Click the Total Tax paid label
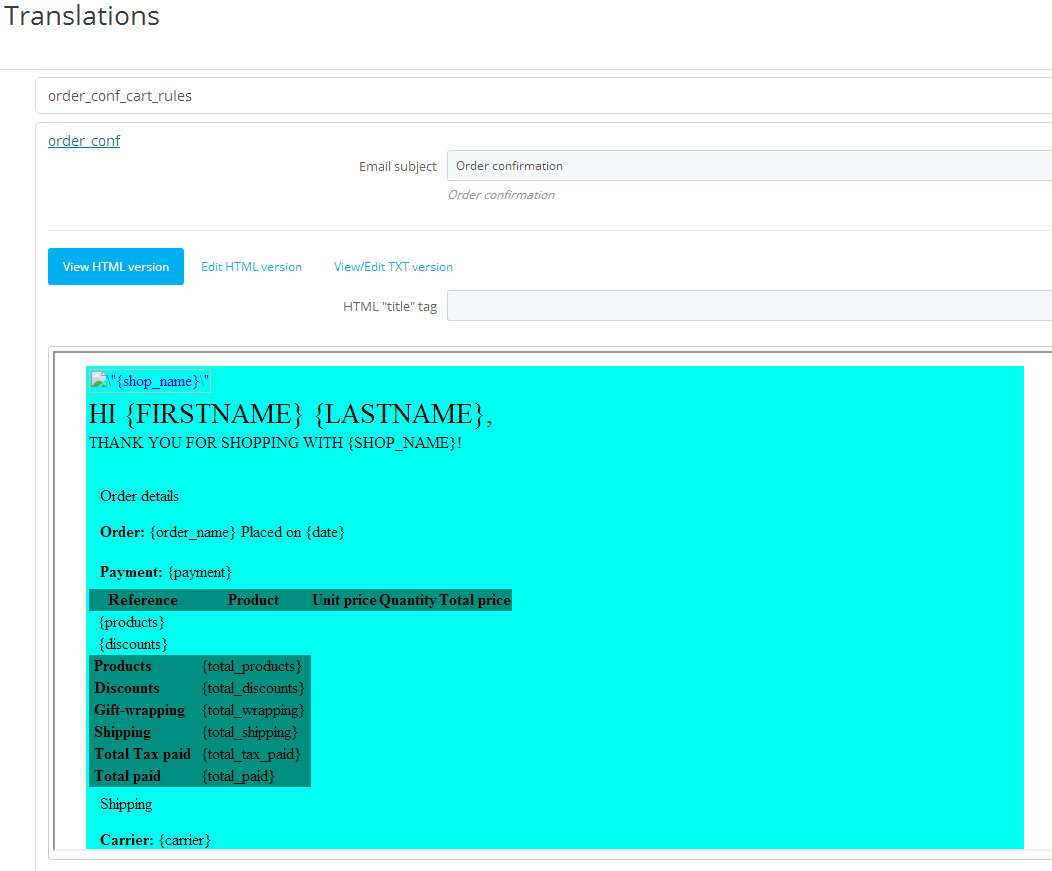Image resolution: width=1052 pixels, height=871 pixels. pyautogui.click(x=142, y=754)
